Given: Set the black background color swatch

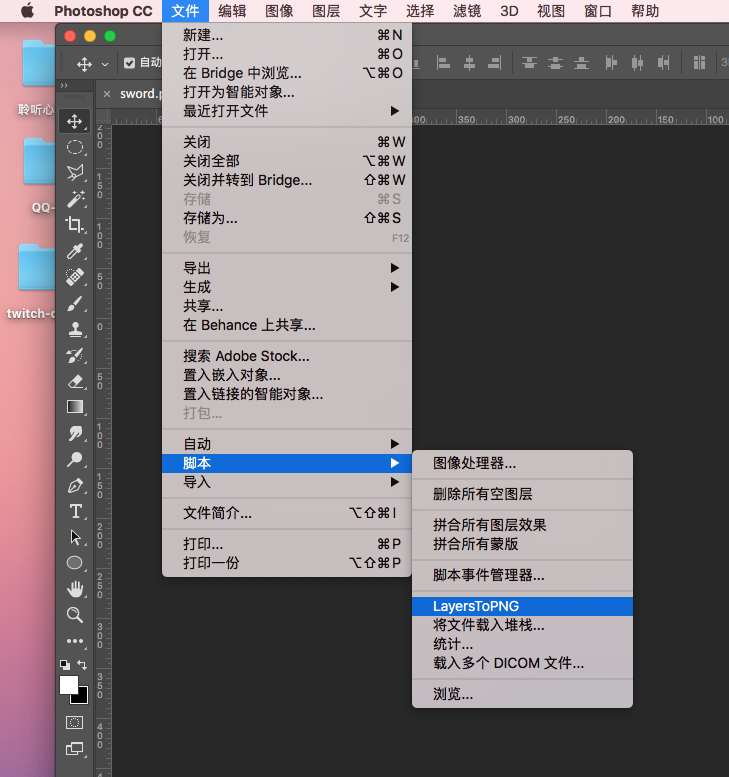Looking at the screenshot, I should pos(82,698).
